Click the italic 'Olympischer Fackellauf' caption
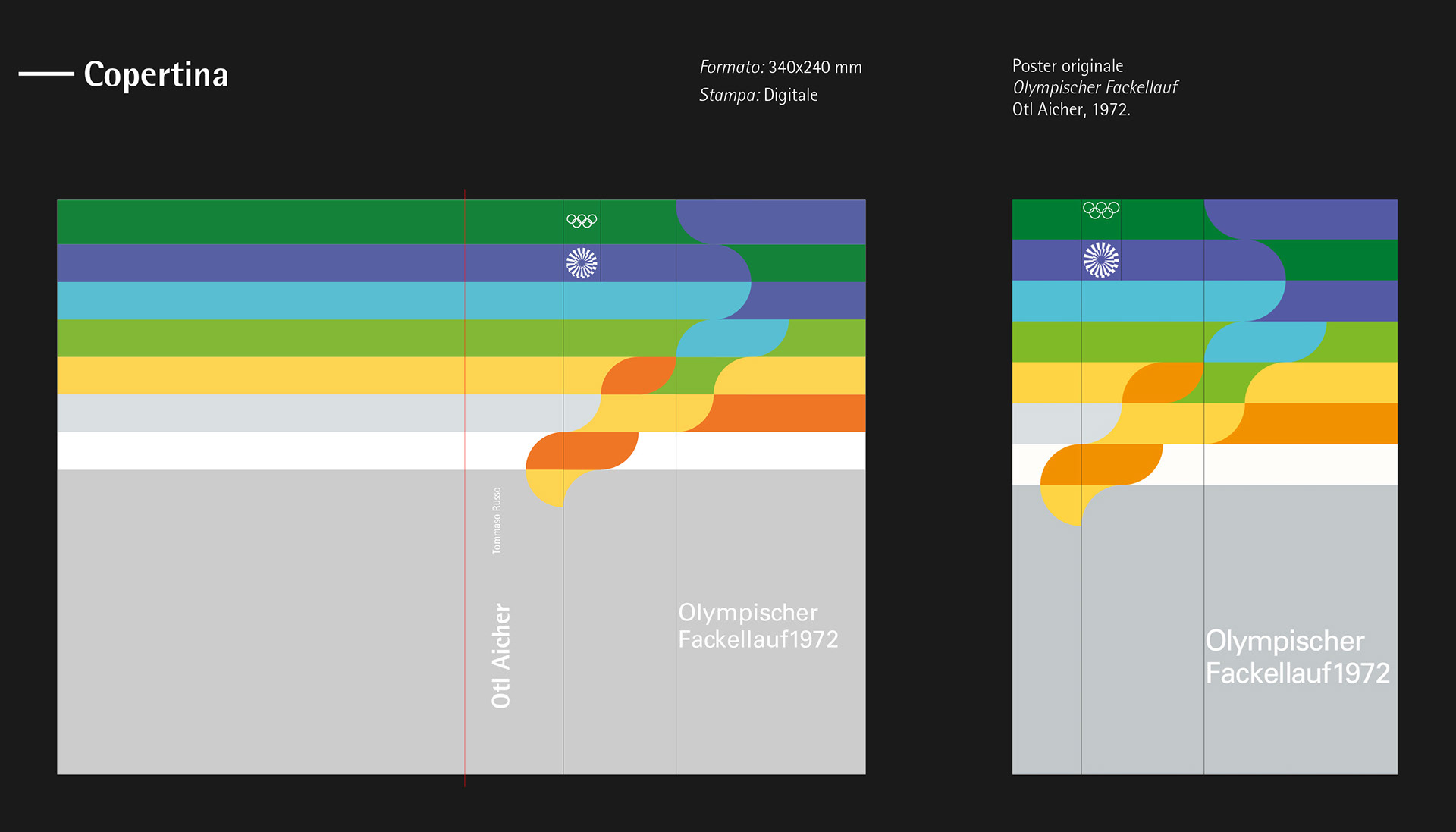 coord(1095,88)
